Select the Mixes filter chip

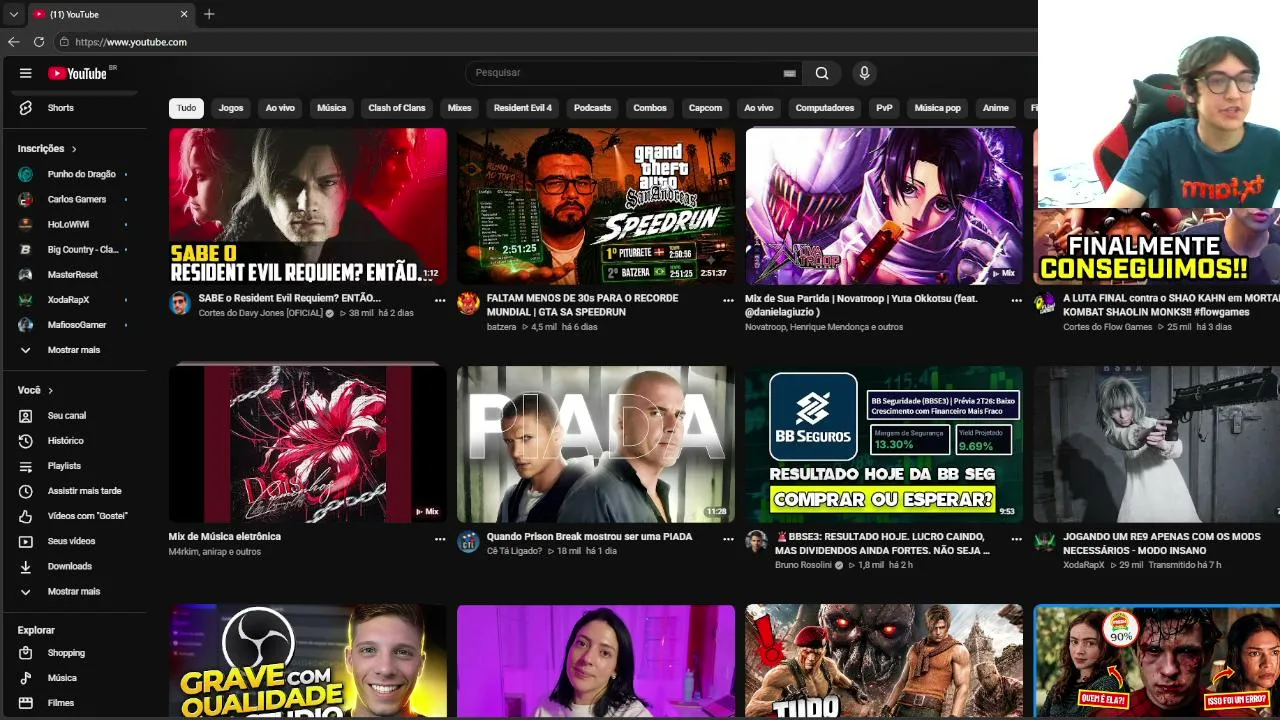coord(460,108)
